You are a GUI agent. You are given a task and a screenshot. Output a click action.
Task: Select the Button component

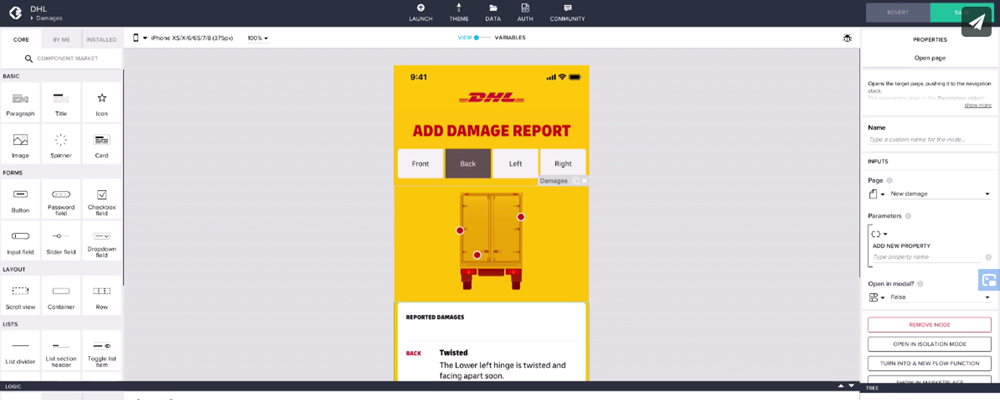20,199
